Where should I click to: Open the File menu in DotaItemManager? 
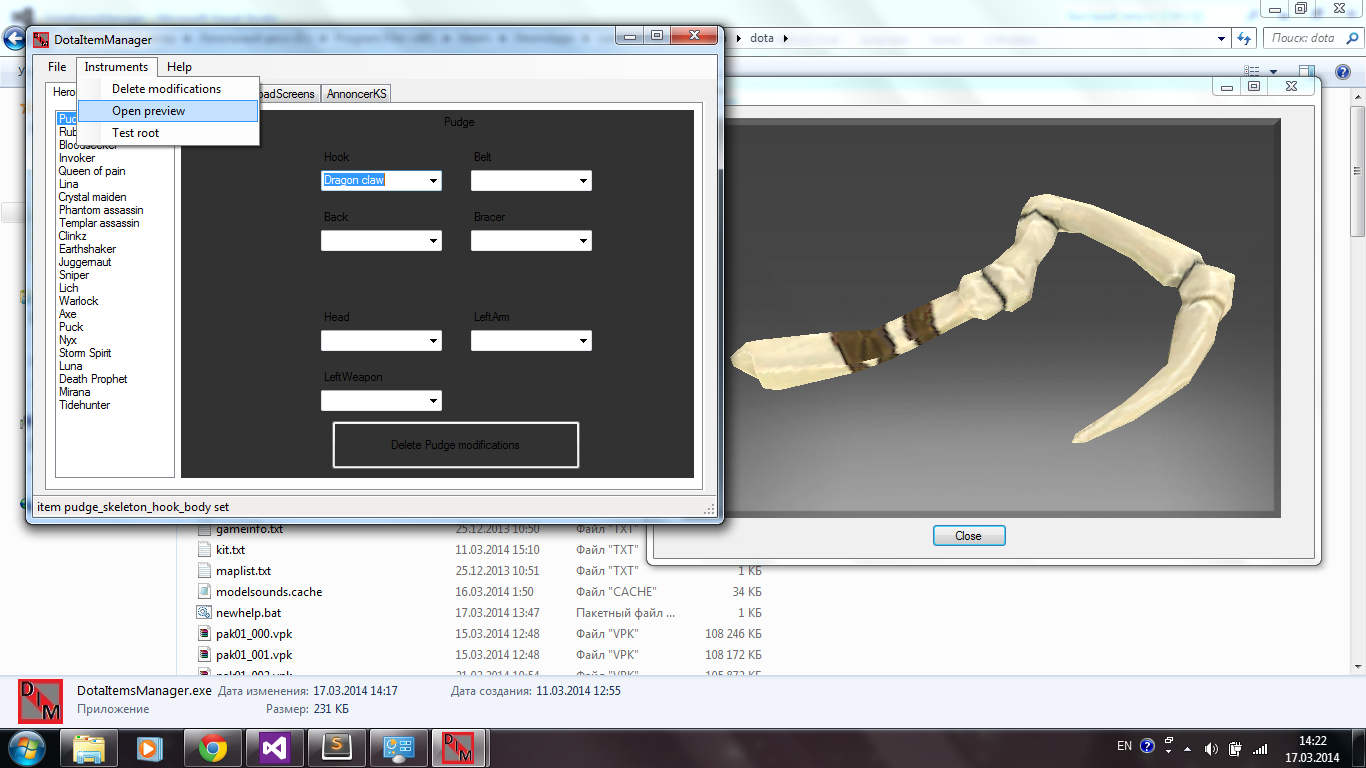[x=57, y=67]
